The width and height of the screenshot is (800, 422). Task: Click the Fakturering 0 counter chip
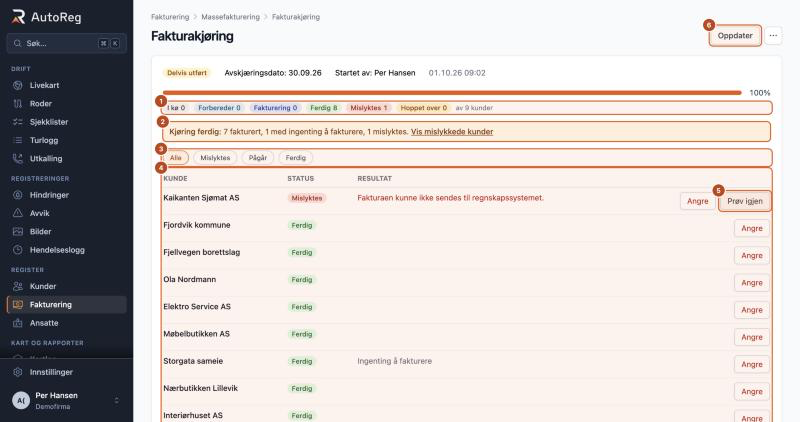click(x=275, y=108)
